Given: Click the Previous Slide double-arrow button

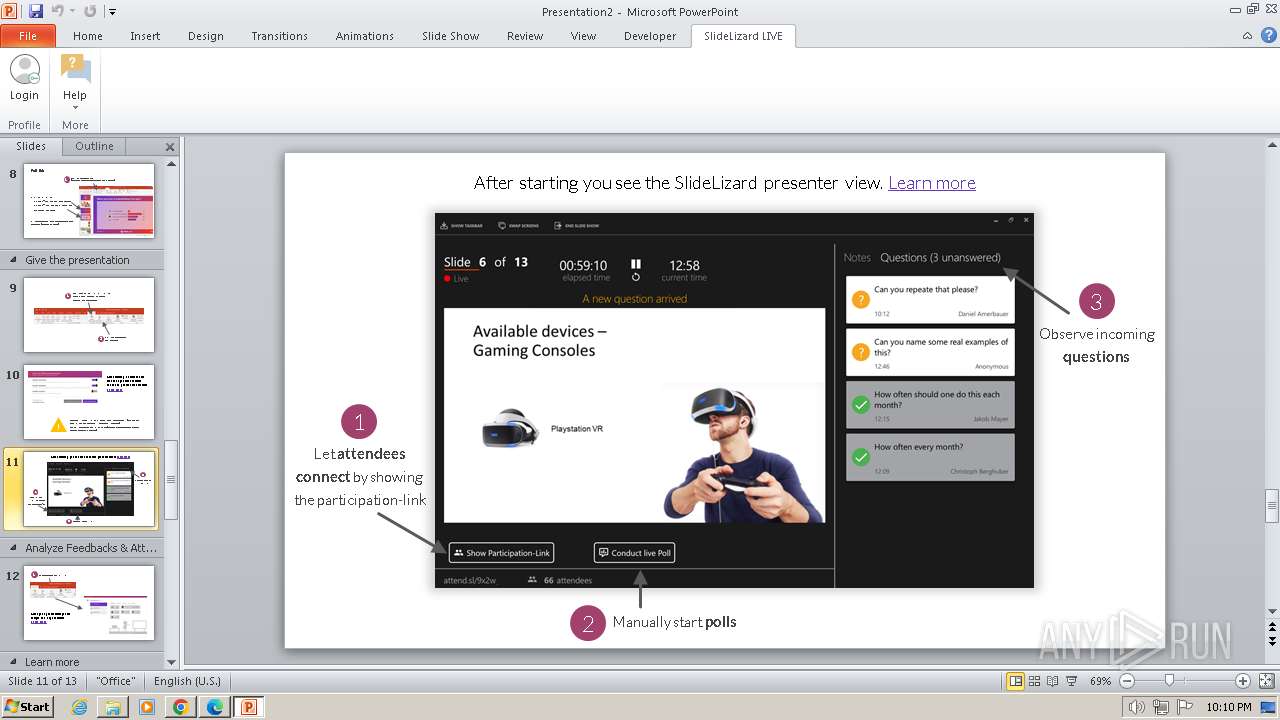Looking at the screenshot, I should (x=1271, y=627).
